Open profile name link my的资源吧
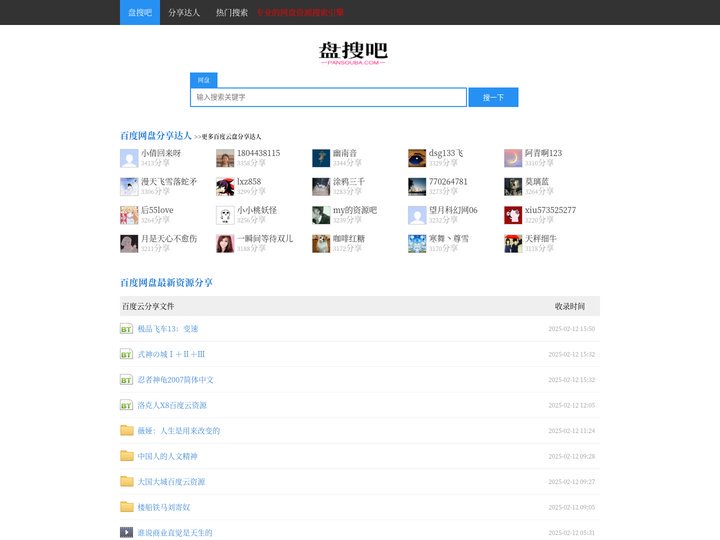720x540 pixels. [x=355, y=210]
